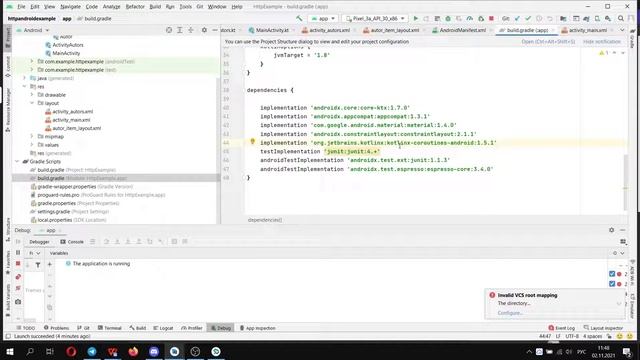Expand the java (generated) folder

point(24,78)
